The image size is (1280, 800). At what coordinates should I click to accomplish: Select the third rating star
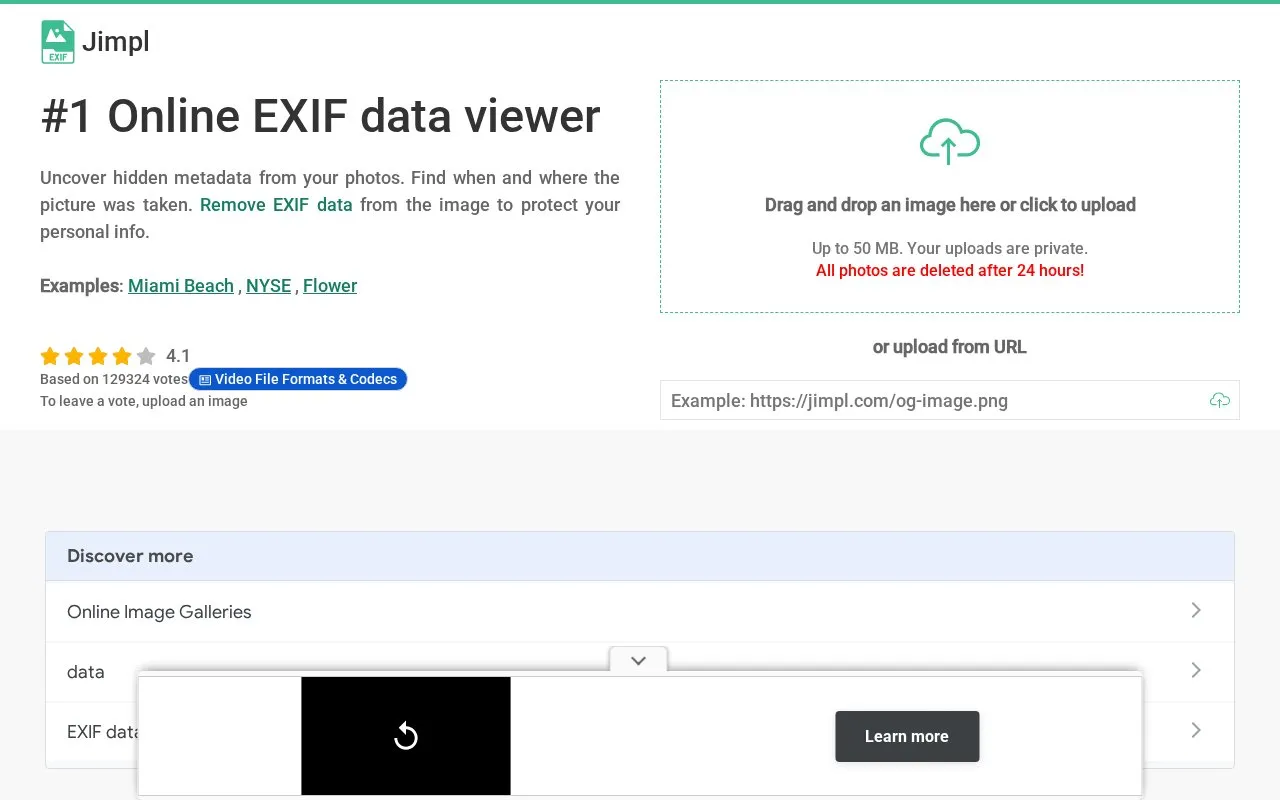tap(98, 356)
